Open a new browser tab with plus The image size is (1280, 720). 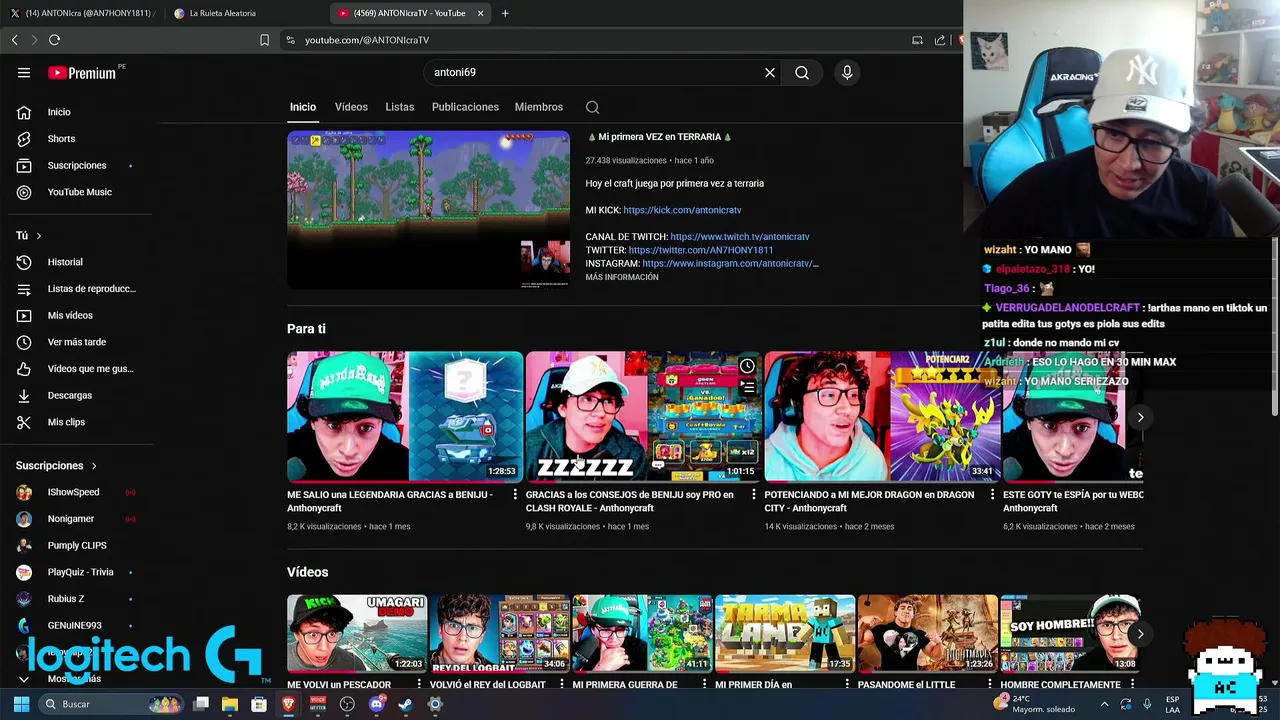[505, 13]
